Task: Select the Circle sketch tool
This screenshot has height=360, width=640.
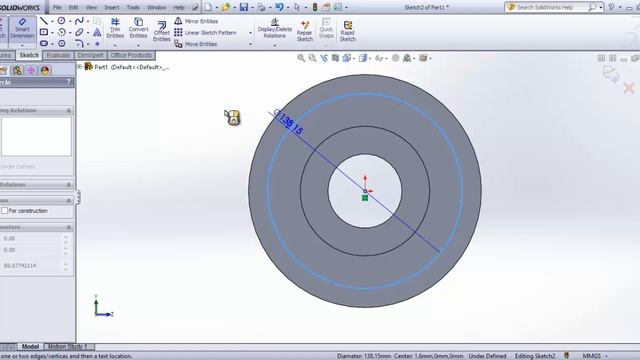Action: (x=61, y=21)
